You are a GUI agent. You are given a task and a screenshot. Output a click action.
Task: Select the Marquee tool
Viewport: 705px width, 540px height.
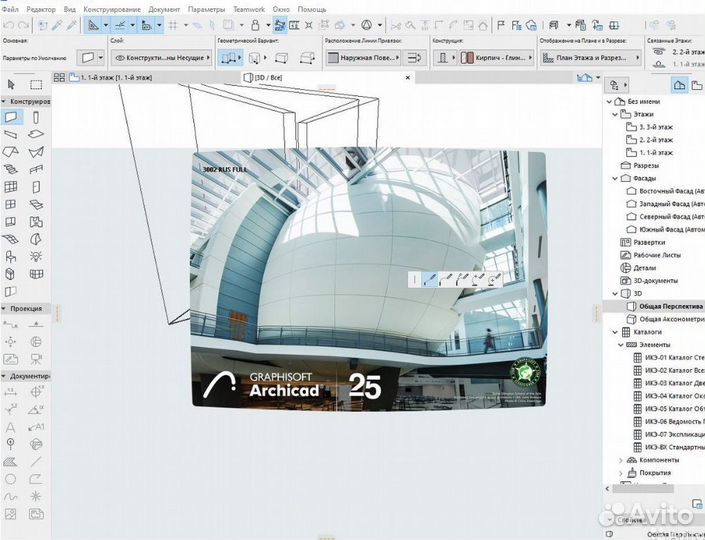point(36,85)
